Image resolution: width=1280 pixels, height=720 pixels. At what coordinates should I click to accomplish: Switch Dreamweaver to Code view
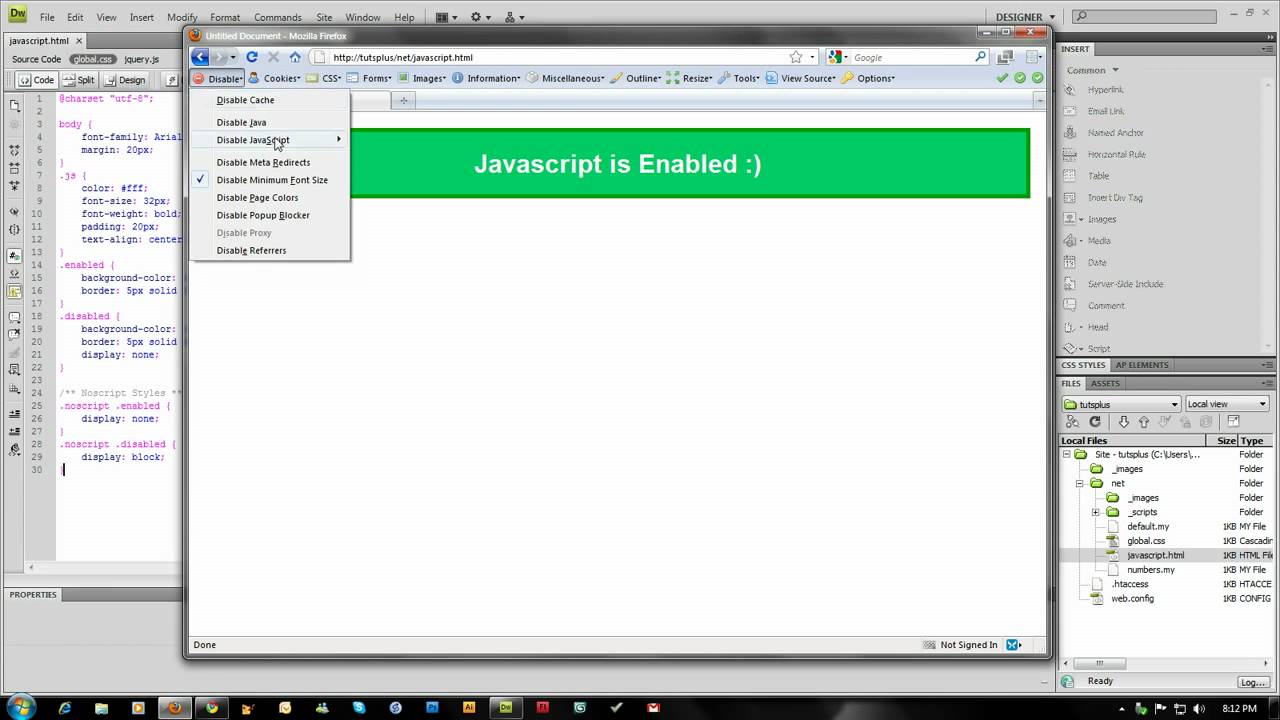(x=38, y=80)
